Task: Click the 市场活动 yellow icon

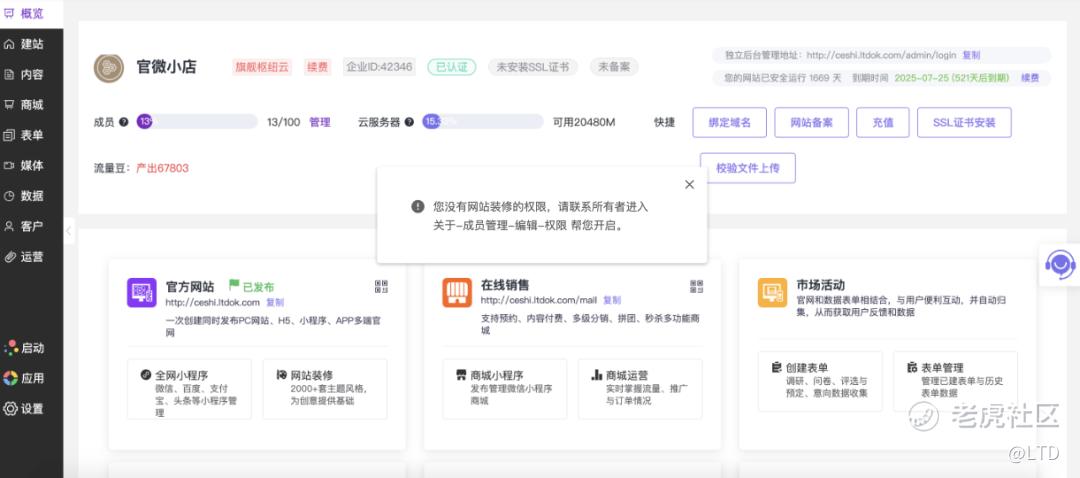Action: (x=772, y=292)
